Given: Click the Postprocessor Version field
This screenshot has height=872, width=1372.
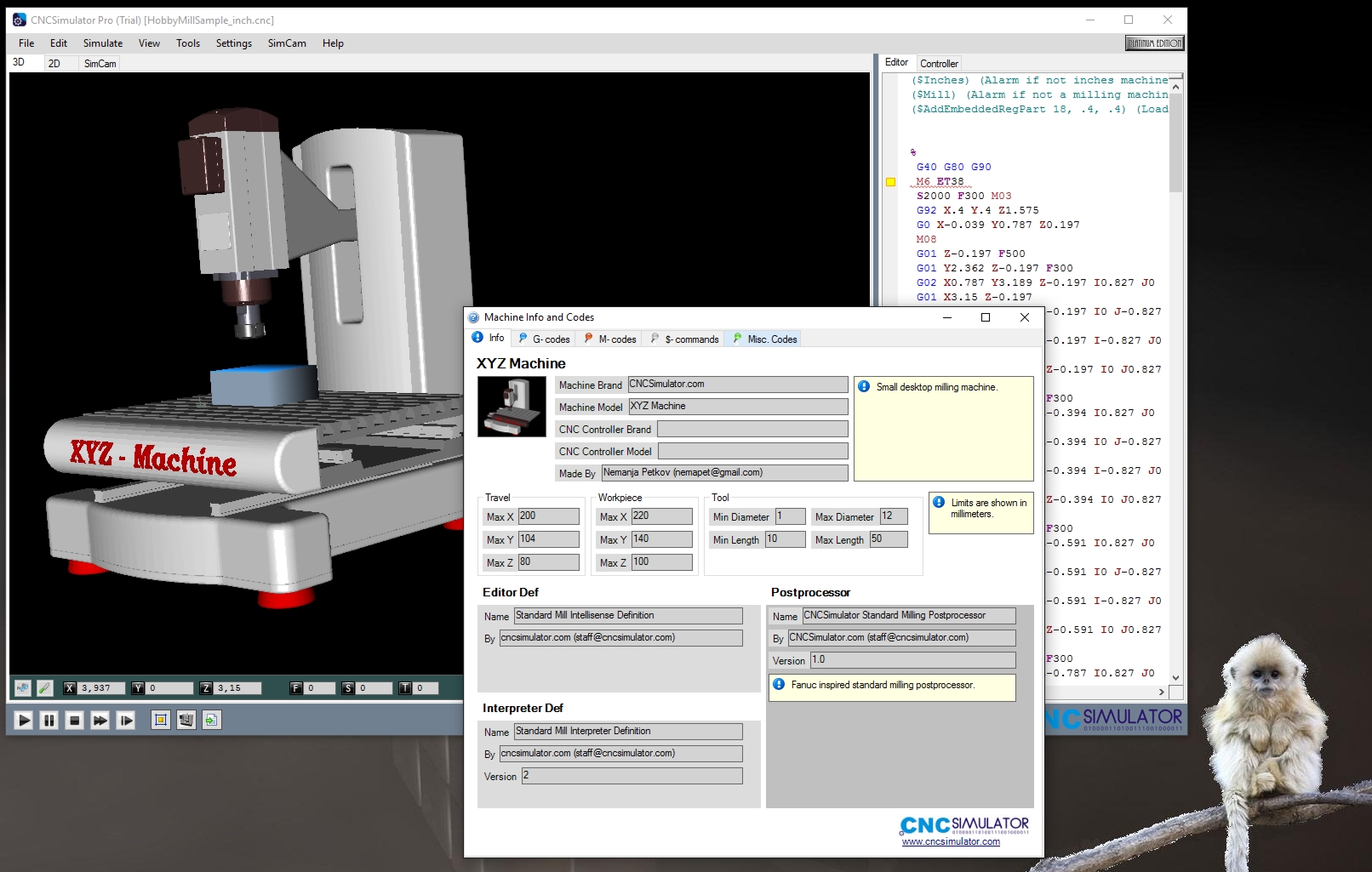Looking at the screenshot, I should point(913,660).
